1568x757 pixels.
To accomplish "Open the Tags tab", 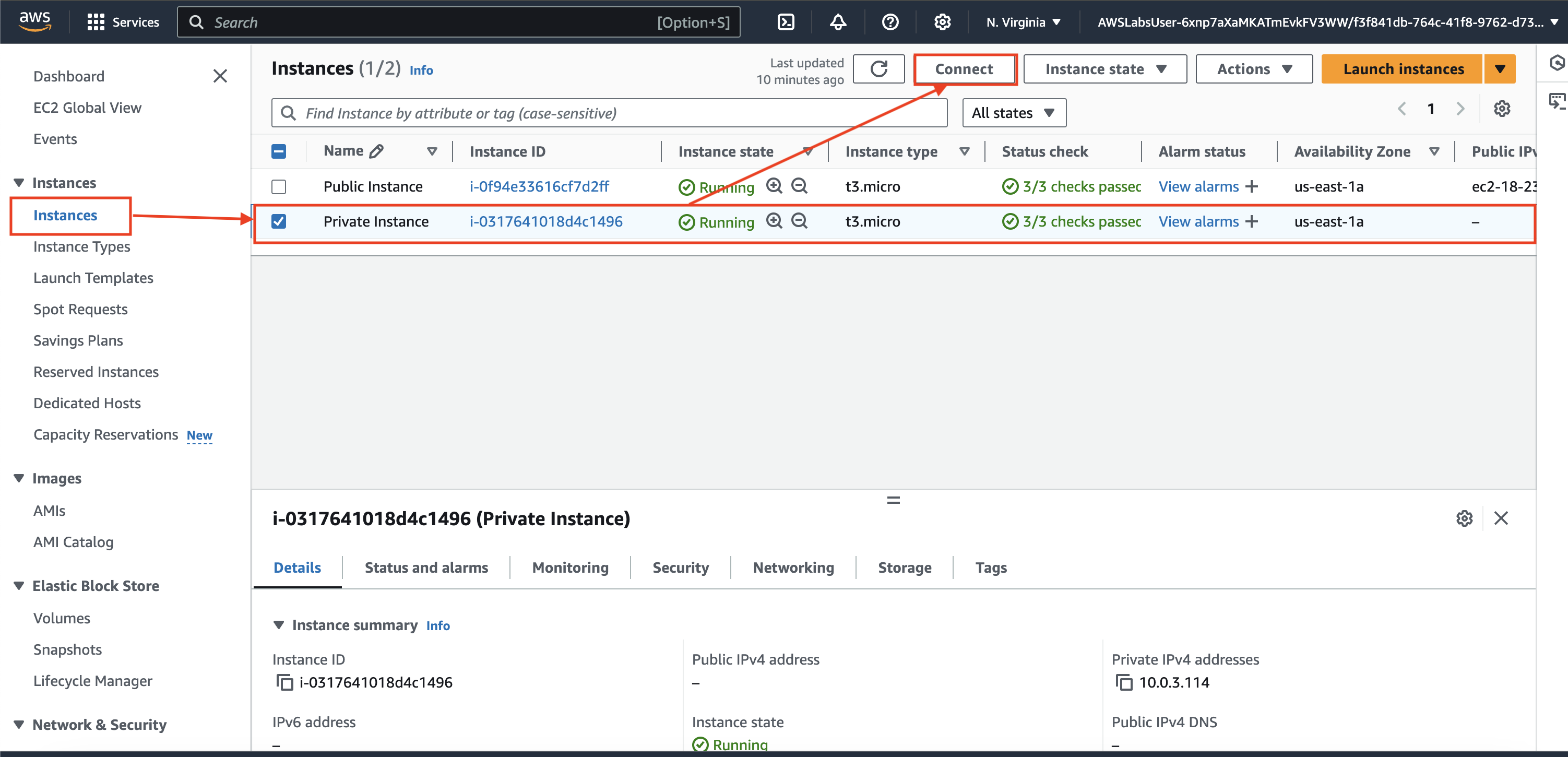I will (991, 567).
